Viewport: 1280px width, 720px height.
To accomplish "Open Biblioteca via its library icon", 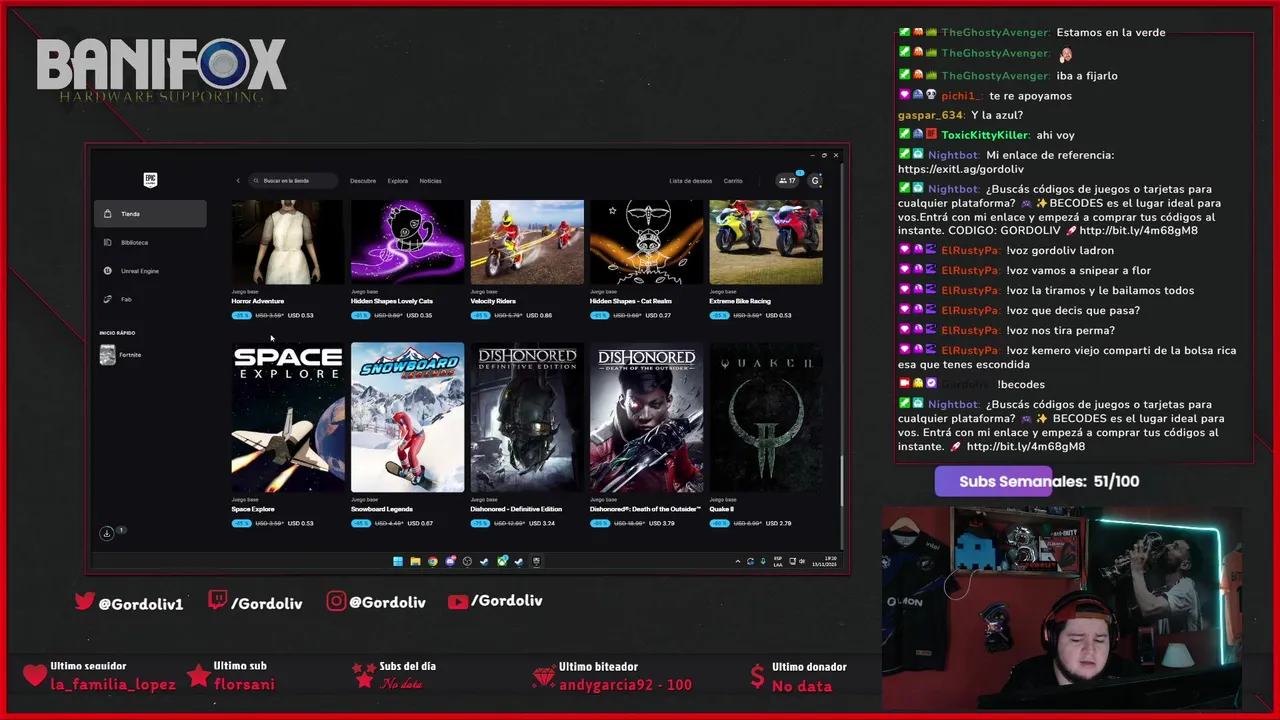I will 108,242.
